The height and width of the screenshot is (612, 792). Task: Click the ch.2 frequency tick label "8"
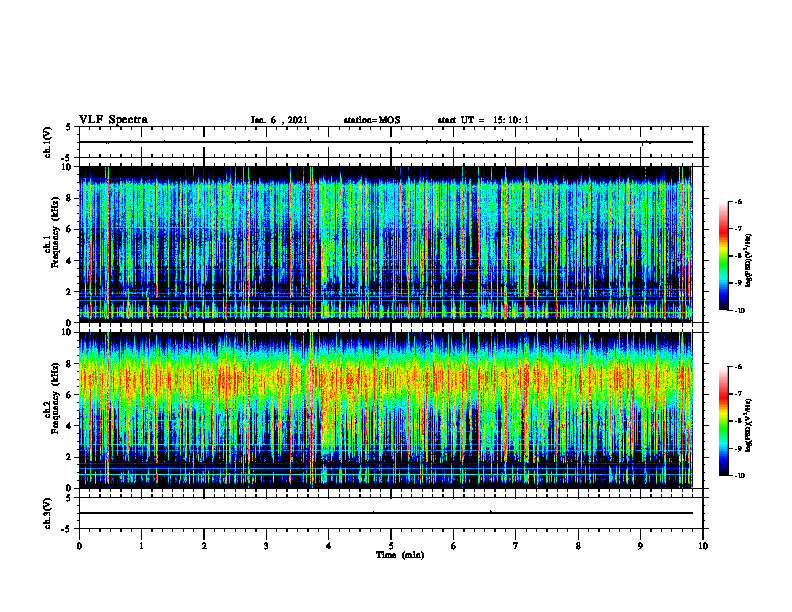70,364
